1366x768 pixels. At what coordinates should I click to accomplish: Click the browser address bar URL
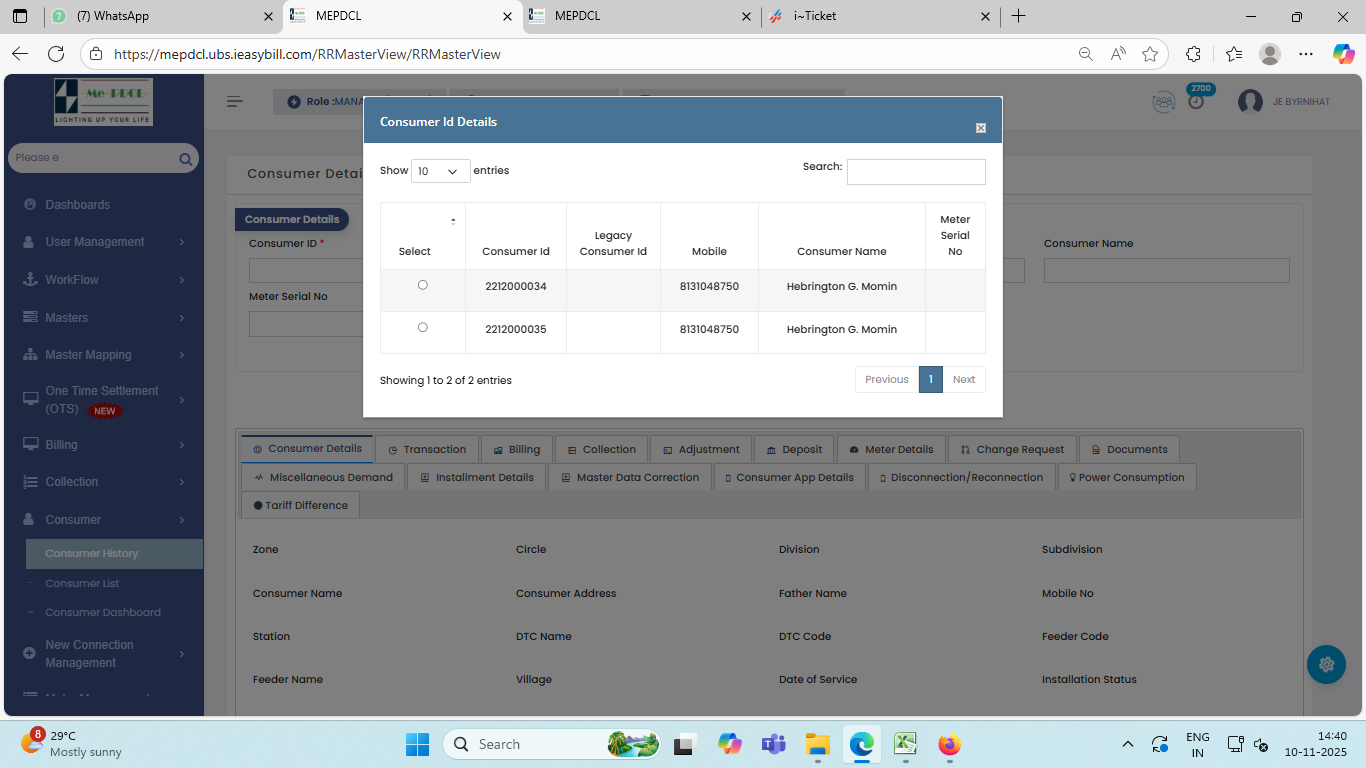(x=307, y=54)
